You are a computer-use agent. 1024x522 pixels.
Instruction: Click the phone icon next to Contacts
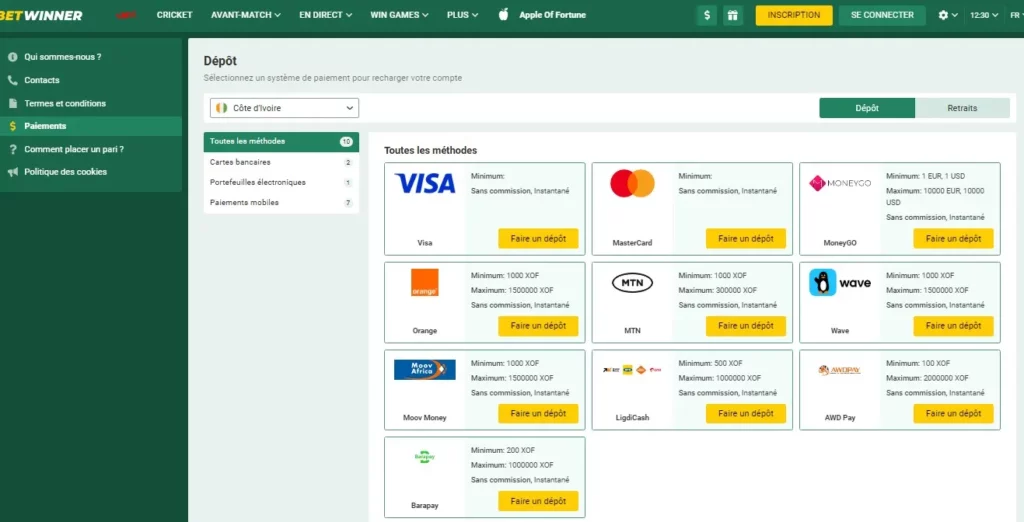click(x=12, y=80)
